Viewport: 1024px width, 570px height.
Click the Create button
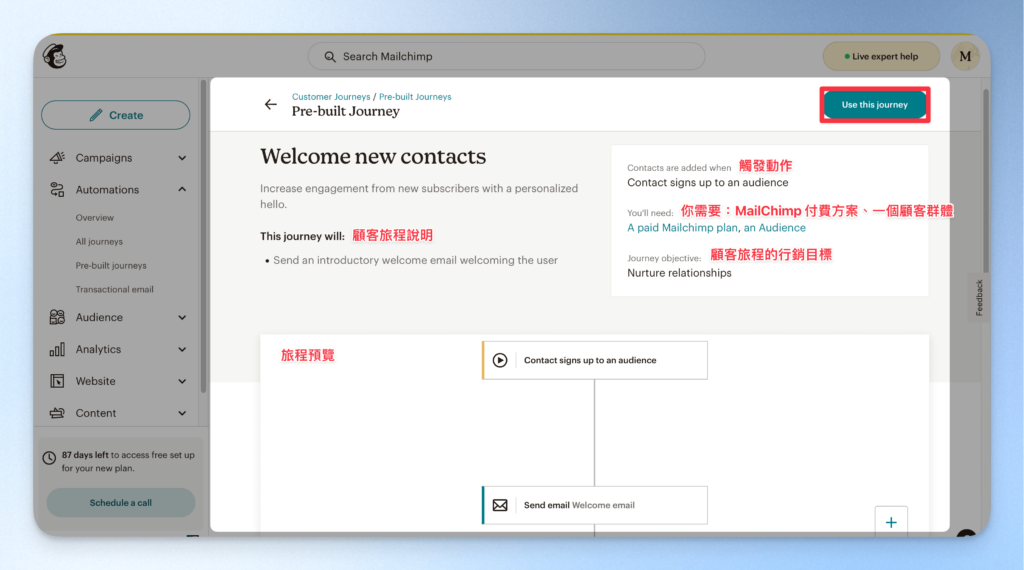coord(116,115)
